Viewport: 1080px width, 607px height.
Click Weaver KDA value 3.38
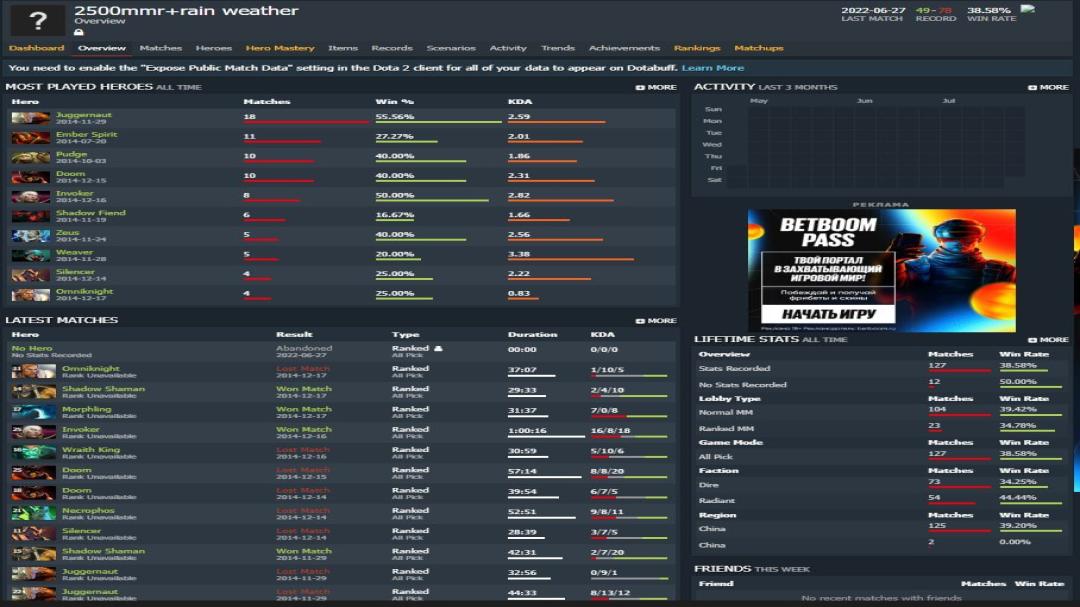point(519,254)
